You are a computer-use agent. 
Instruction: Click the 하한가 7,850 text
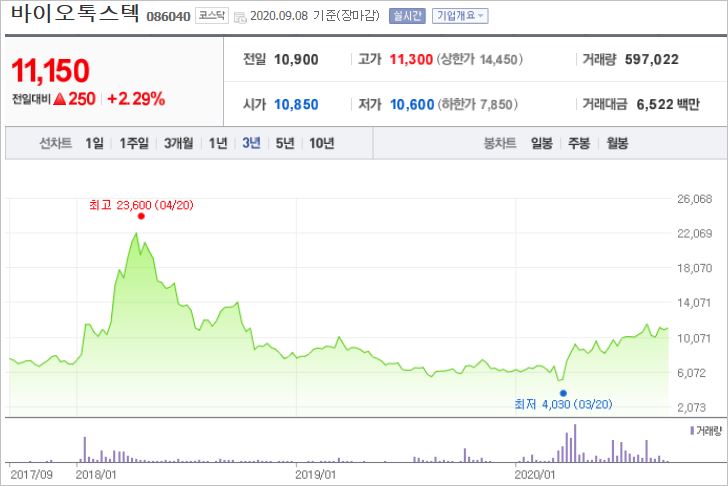point(478,104)
